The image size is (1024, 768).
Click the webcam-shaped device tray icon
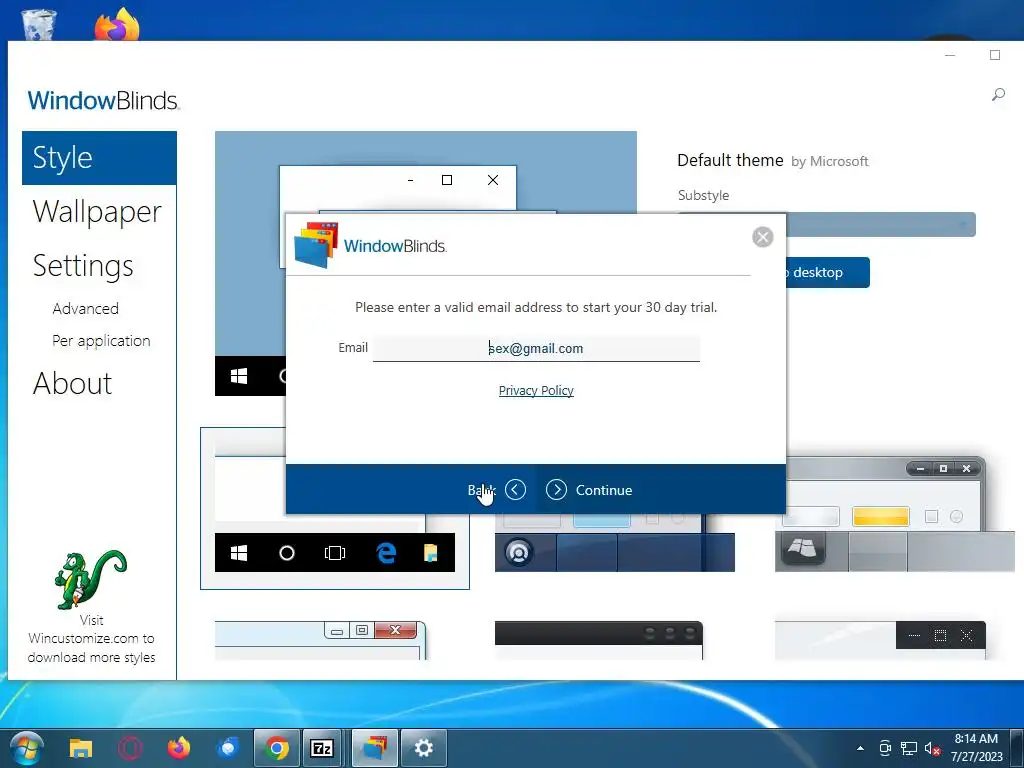click(885, 748)
